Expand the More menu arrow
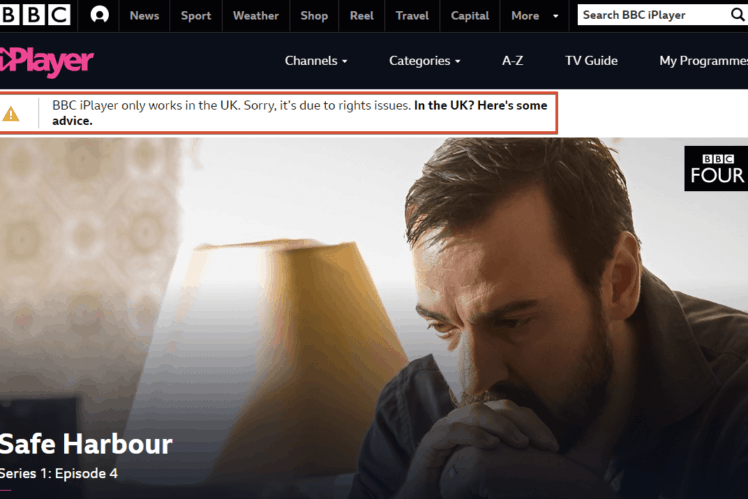The image size is (748, 499). point(555,16)
